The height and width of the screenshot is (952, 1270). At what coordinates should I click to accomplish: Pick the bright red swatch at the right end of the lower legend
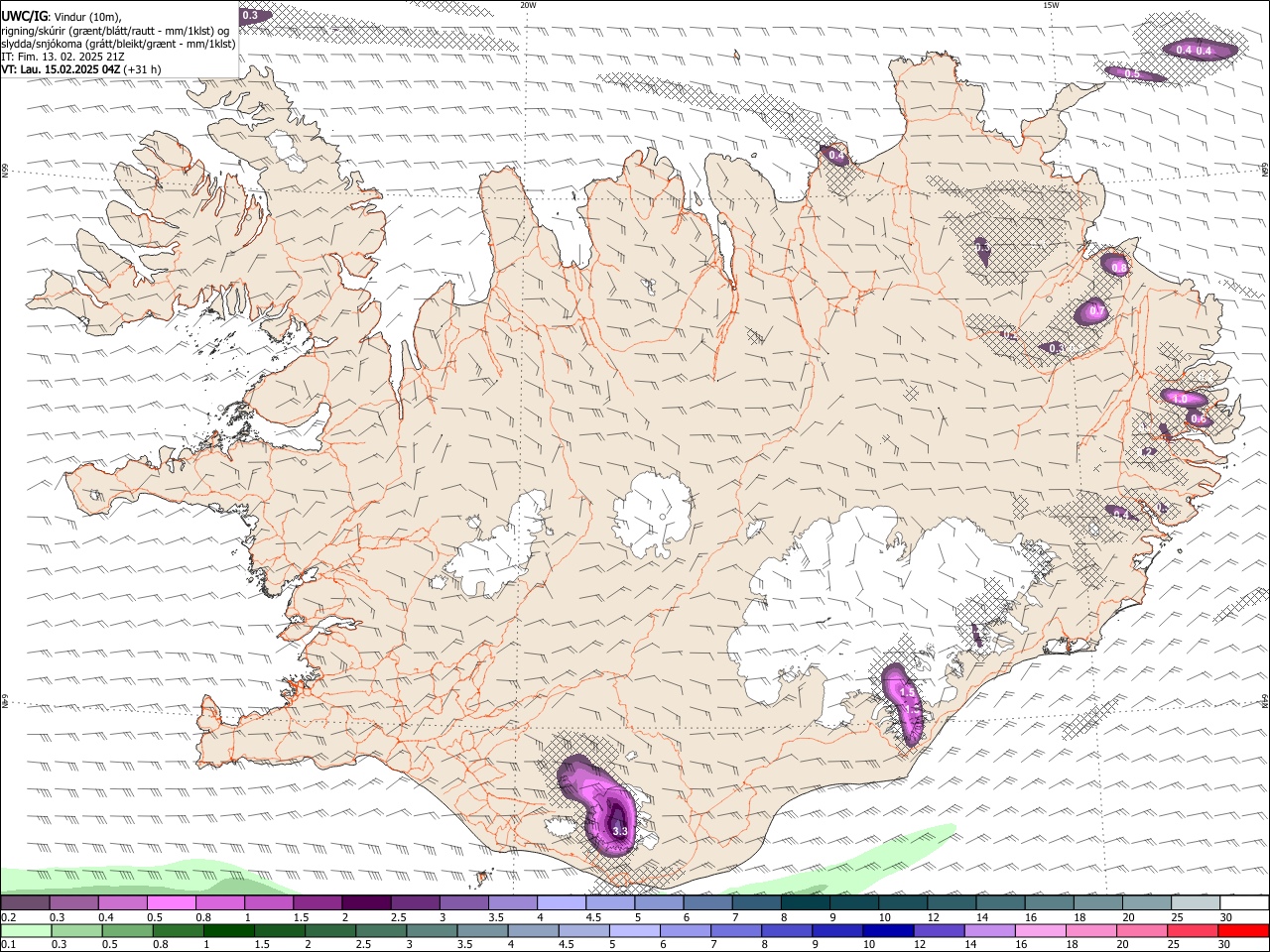tap(1244, 930)
